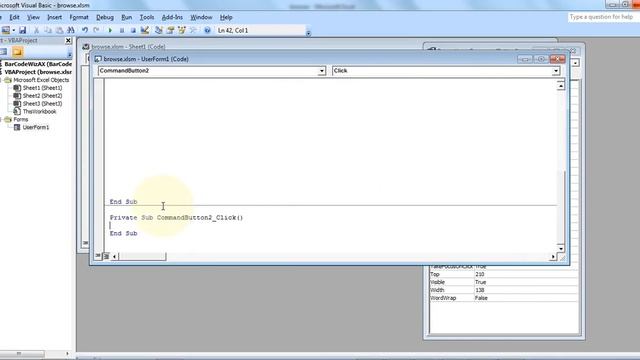Open the Debug menu
The height and width of the screenshot is (360, 640).
point(105,17)
